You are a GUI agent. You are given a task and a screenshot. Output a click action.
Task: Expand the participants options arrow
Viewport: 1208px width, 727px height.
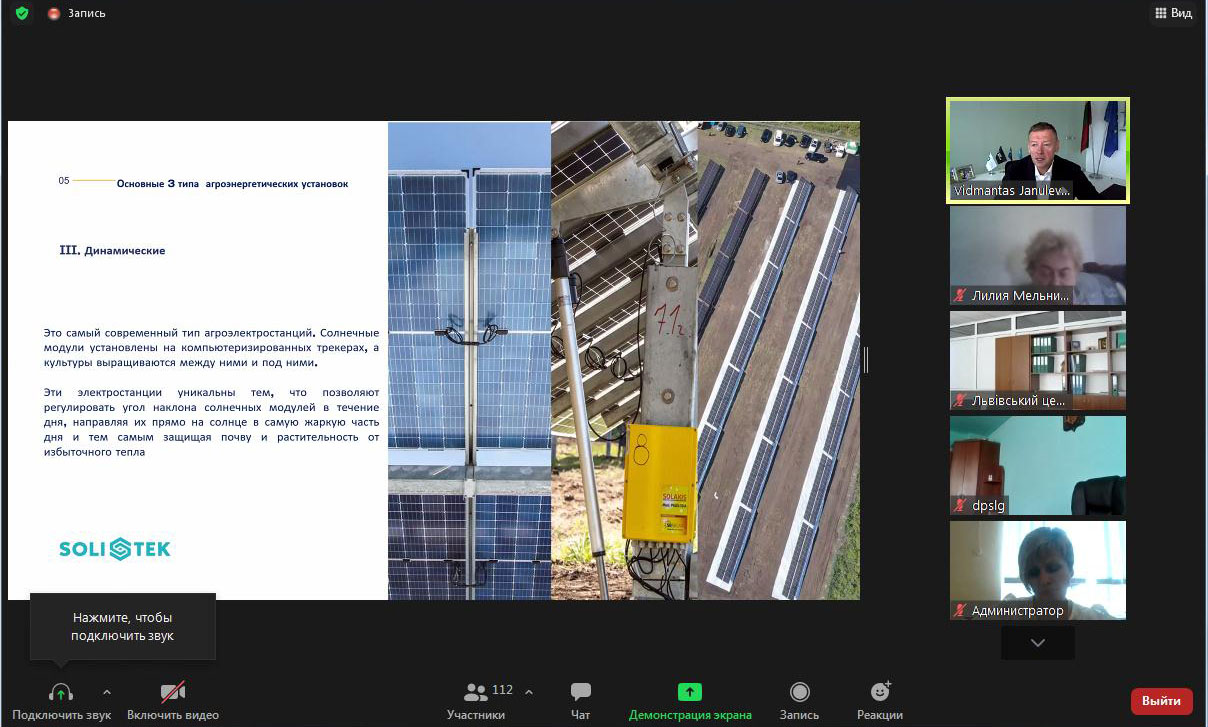[x=529, y=692]
